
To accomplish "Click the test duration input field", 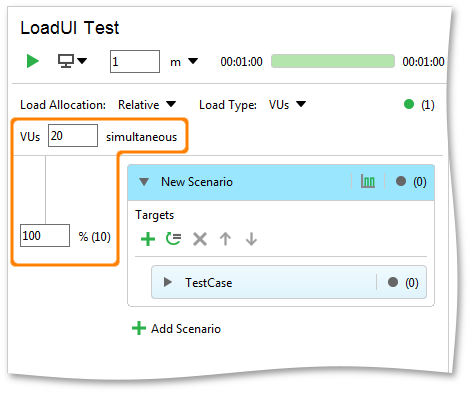I will click(135, 61).
